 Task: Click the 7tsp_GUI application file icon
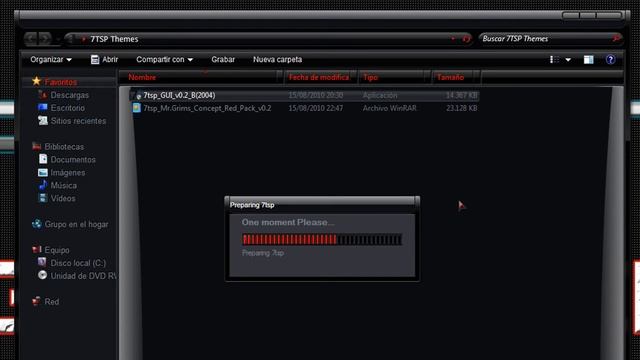coord(136,95)
